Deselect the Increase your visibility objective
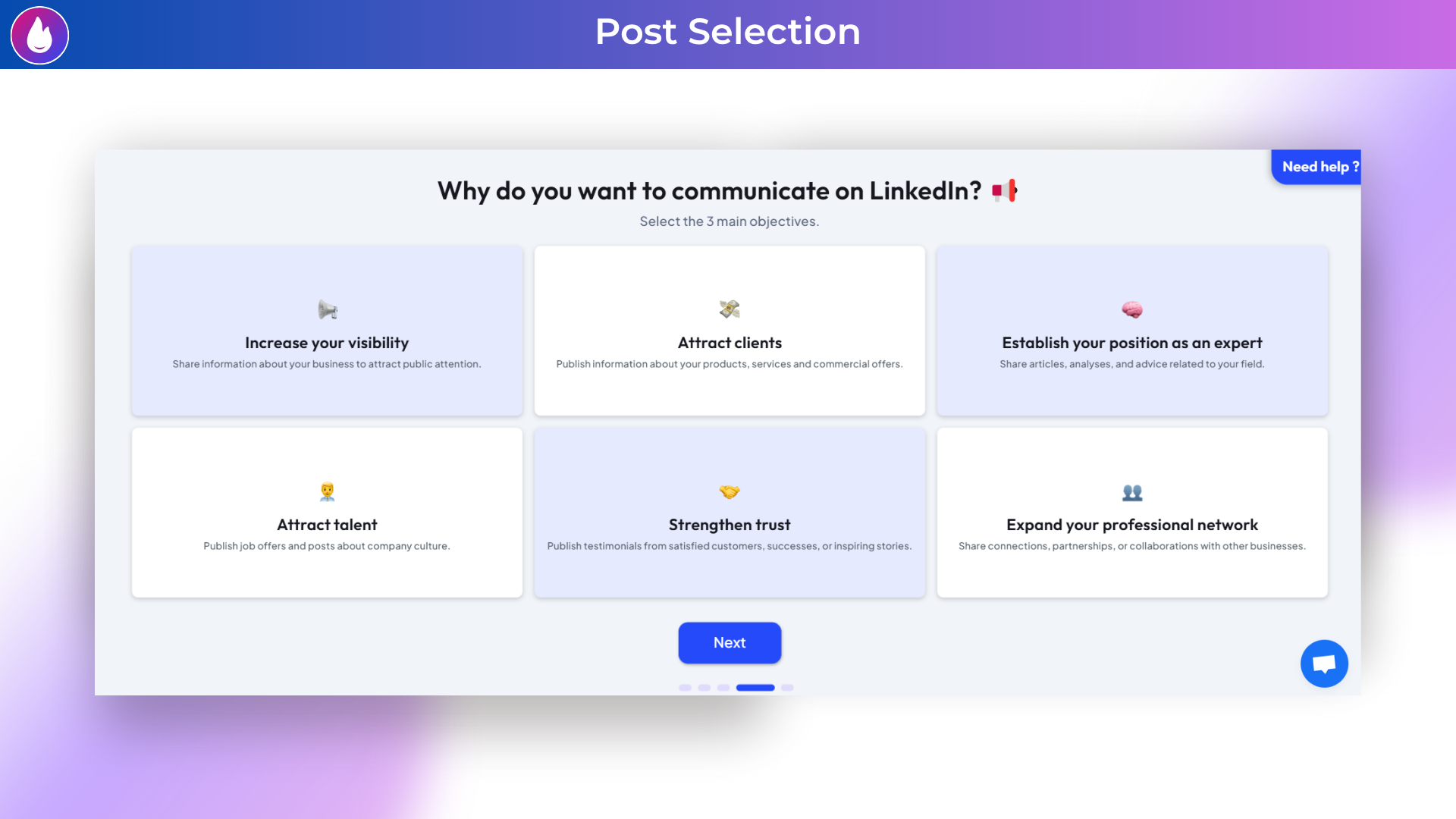 (327, 343)
